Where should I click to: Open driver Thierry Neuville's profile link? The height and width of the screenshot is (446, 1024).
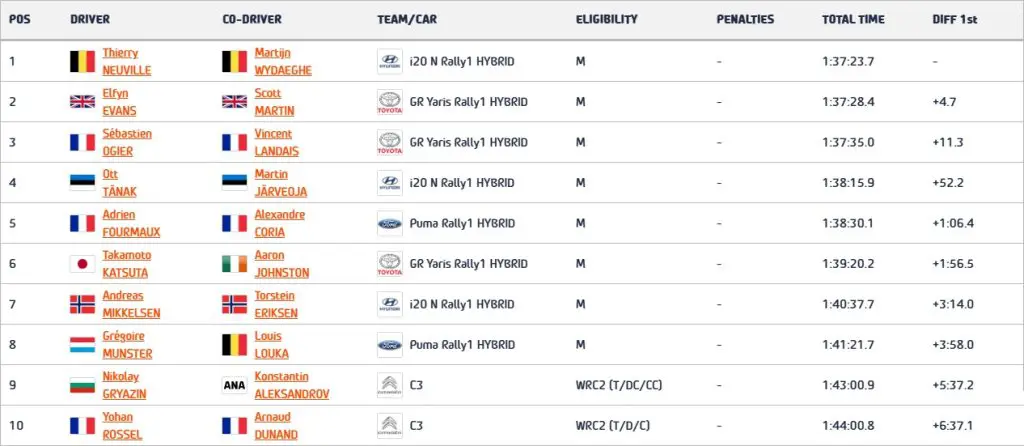coord(124,61)
